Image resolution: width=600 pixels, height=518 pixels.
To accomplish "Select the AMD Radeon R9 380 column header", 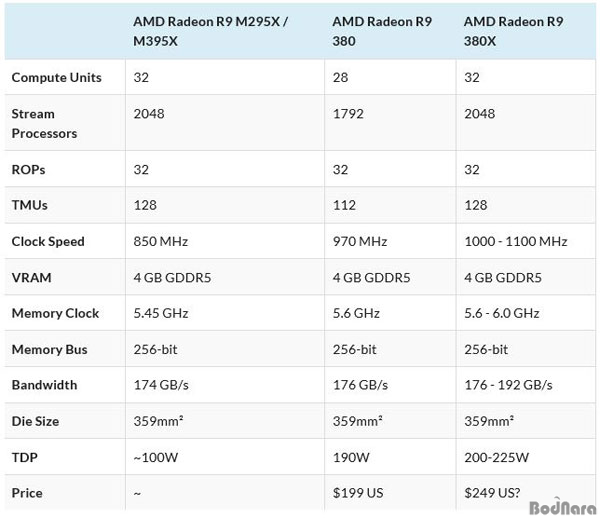I will pyautogui.click(x=382, y=31).
